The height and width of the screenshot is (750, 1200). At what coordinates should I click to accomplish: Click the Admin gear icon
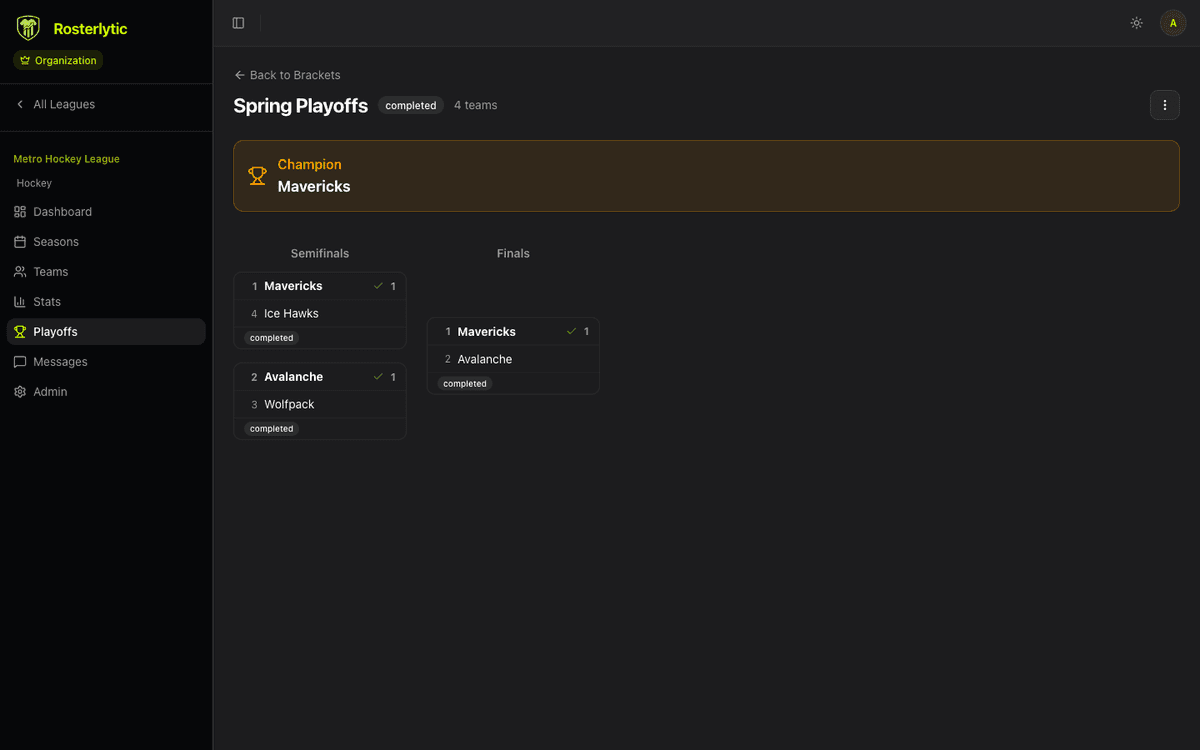click(20, 392)
